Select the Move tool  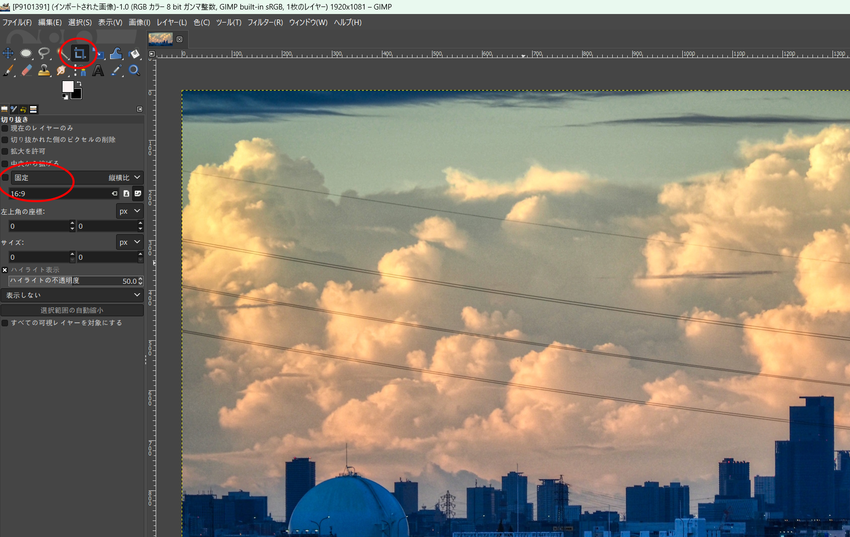click(x=8, y=53)
